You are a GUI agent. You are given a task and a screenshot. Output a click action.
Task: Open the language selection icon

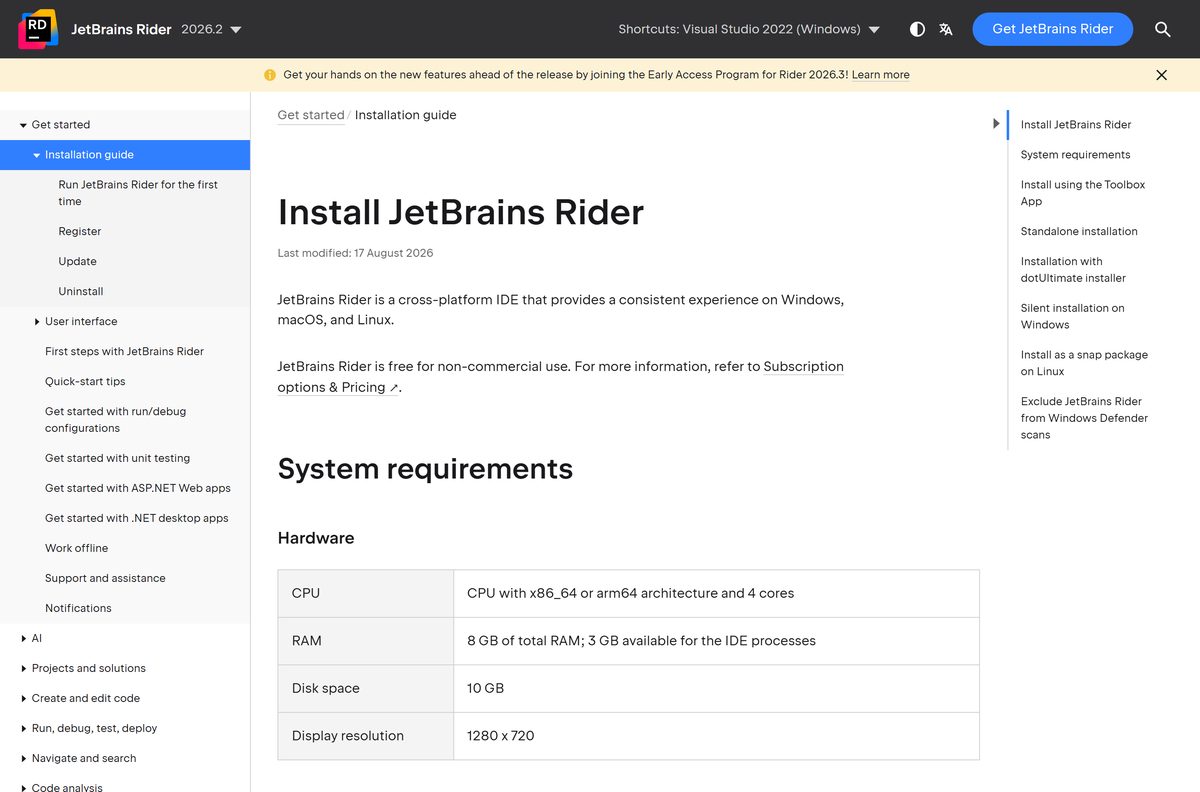(x=946, y=29)
